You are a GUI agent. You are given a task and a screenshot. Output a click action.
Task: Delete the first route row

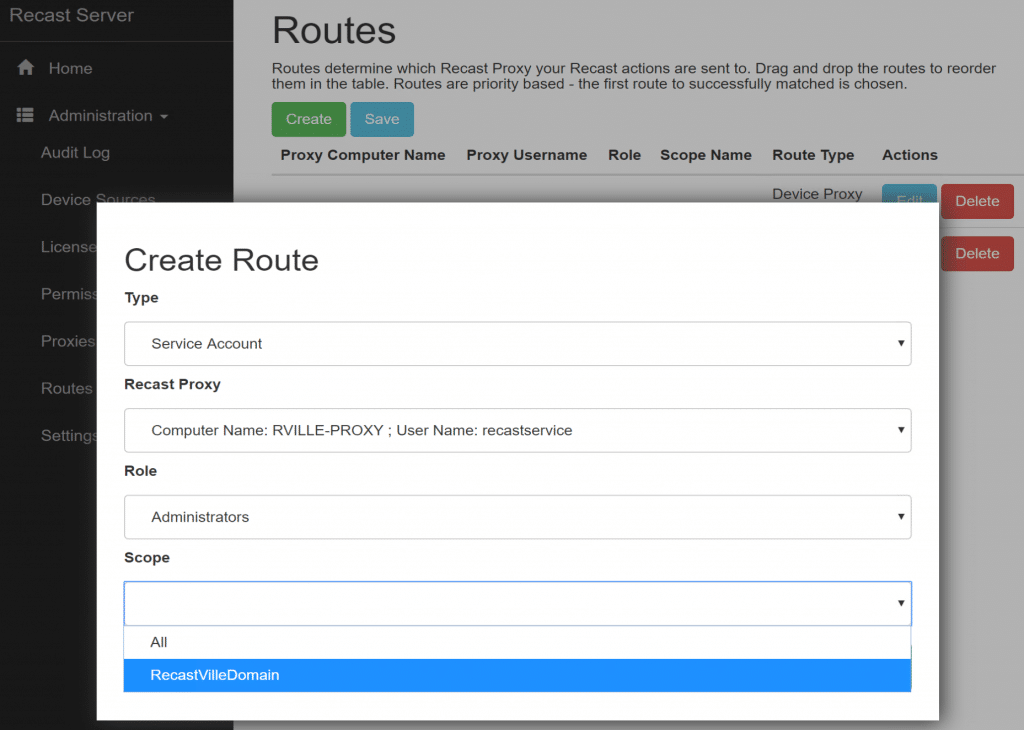coord(976,201)
